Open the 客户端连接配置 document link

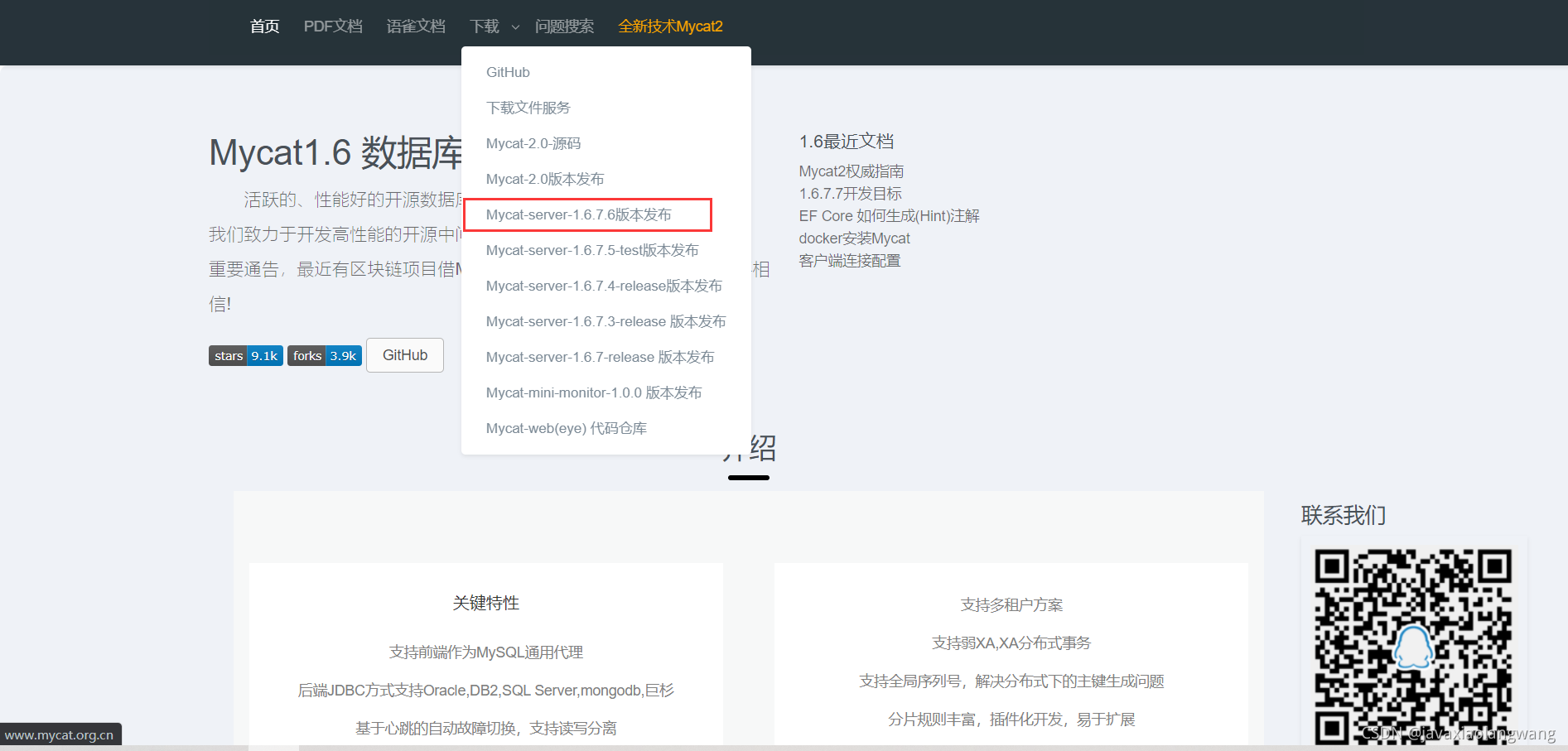849,261
